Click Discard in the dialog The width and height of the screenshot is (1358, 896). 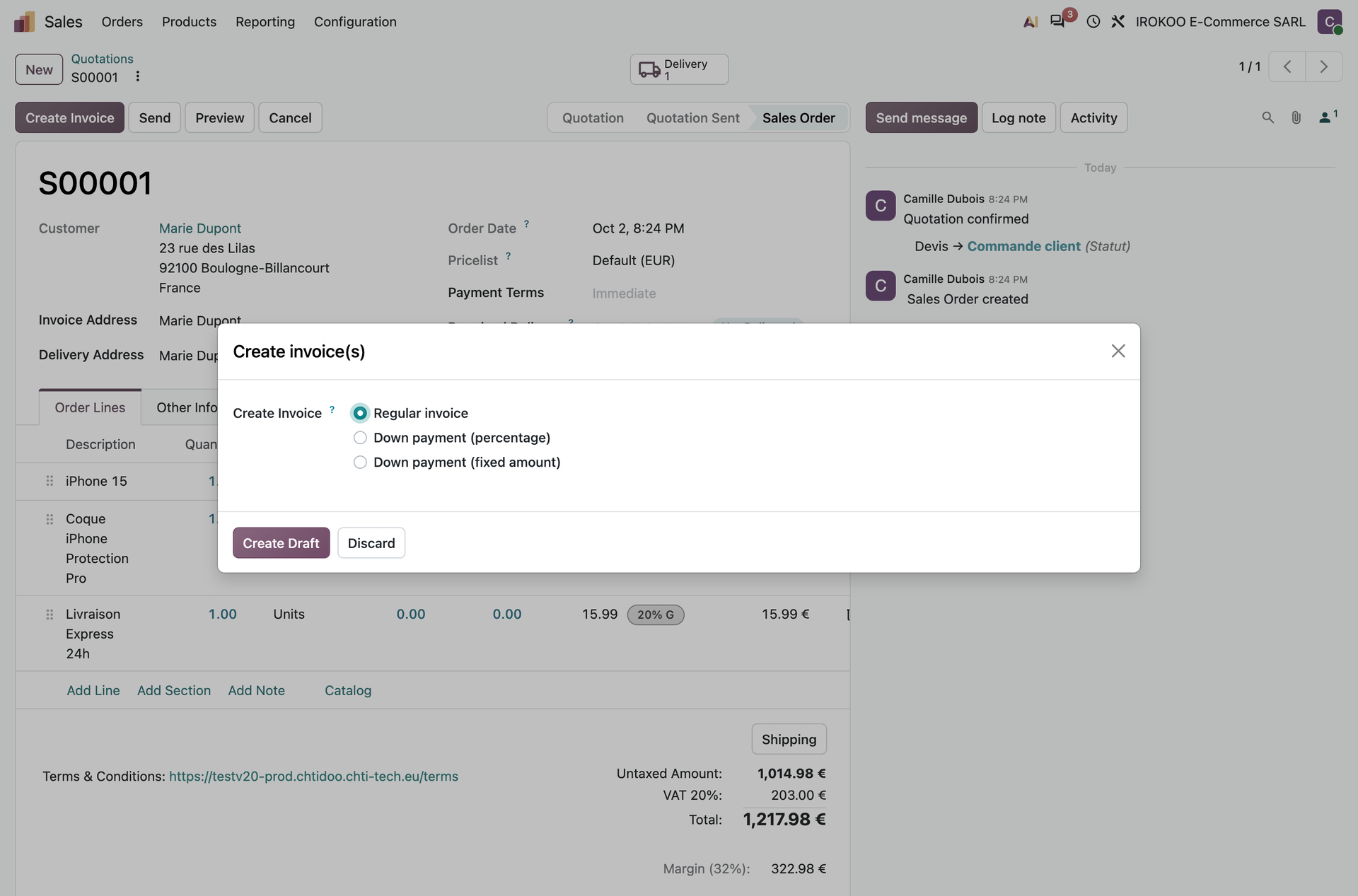pyautogui.click(x=371, y=543)
